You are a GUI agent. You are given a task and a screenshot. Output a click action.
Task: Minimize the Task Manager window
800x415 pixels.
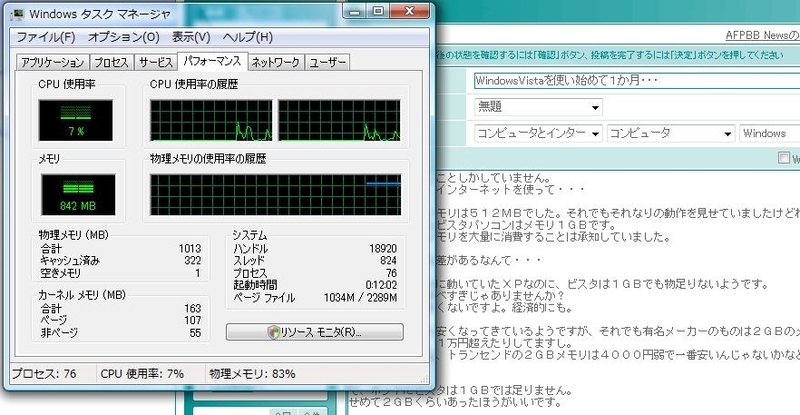coord(356,11)
